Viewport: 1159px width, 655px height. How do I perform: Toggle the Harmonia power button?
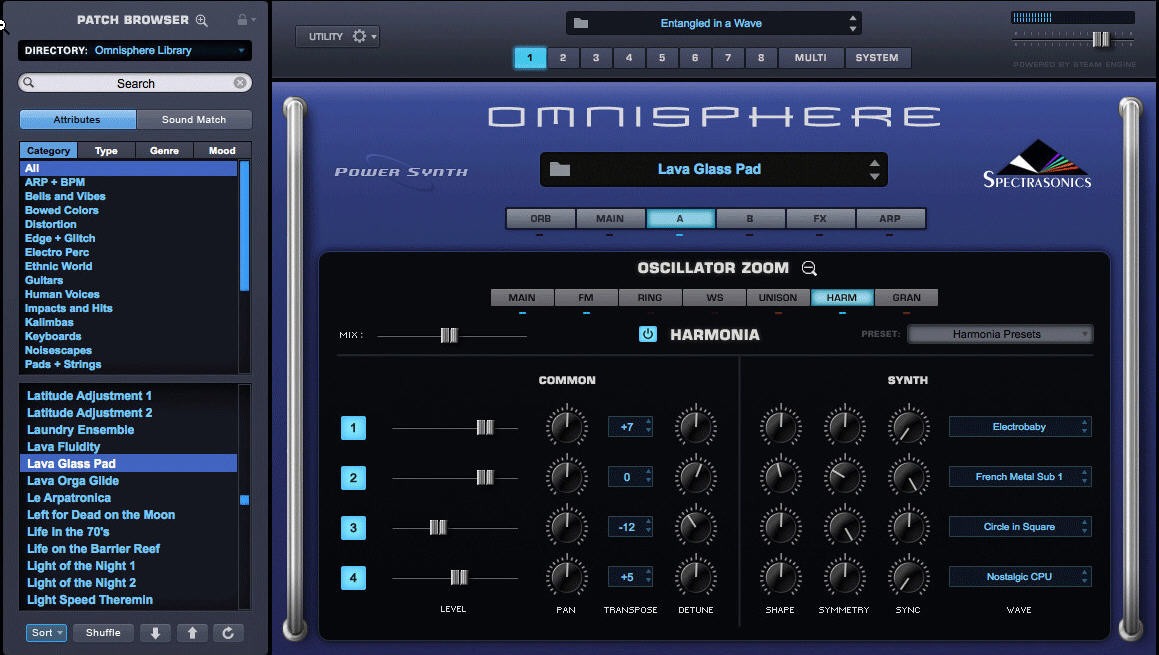click(648, 334)
